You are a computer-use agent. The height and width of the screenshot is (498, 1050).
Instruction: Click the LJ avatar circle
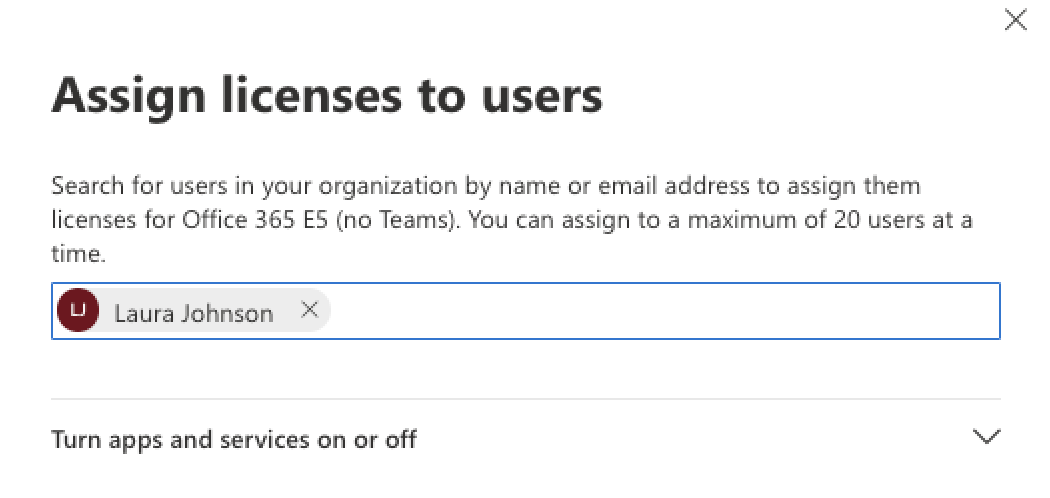(x=78, y=311)
